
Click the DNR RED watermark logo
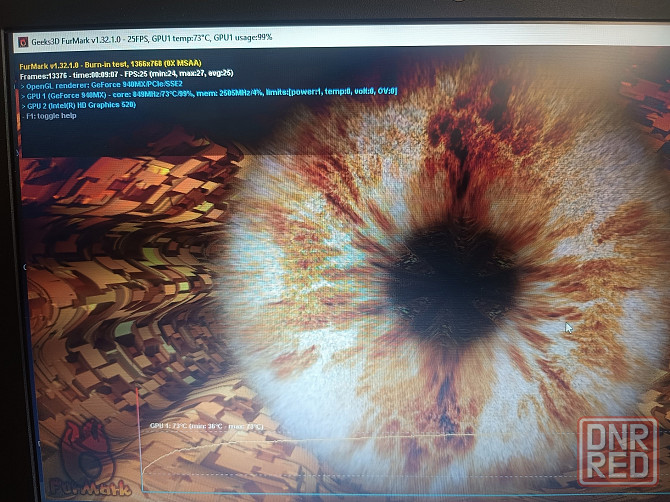[x=617, y=448]
